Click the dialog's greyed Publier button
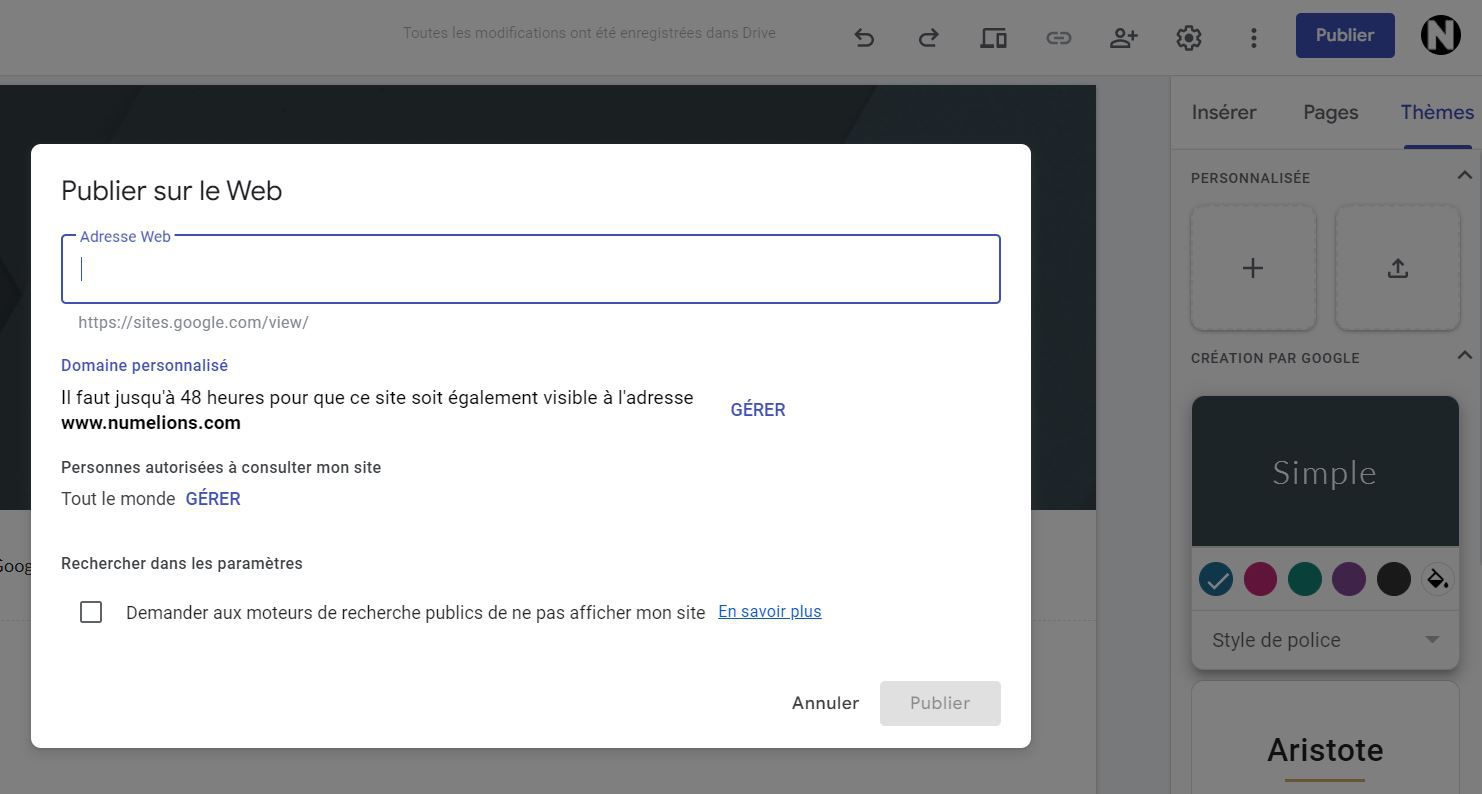The image size is (1482, 794). point(940,703)
